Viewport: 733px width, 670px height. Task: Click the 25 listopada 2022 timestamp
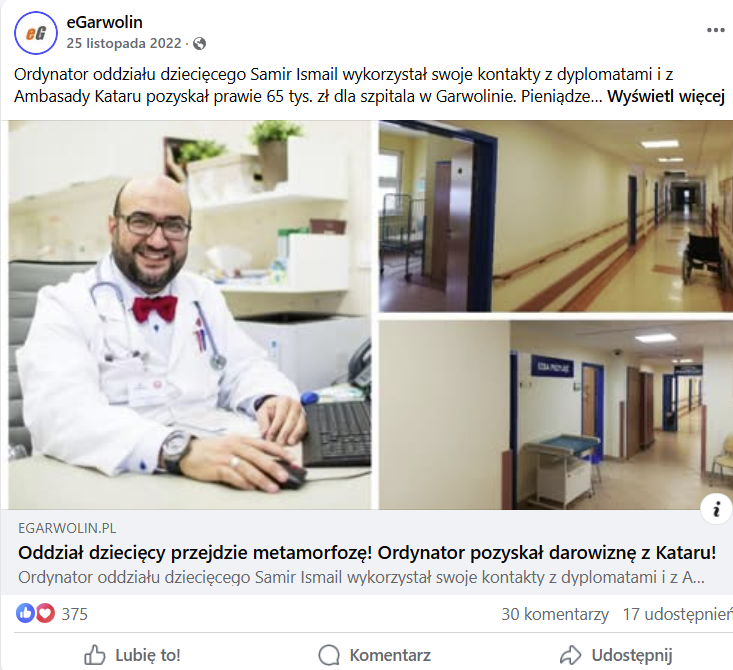124,43
